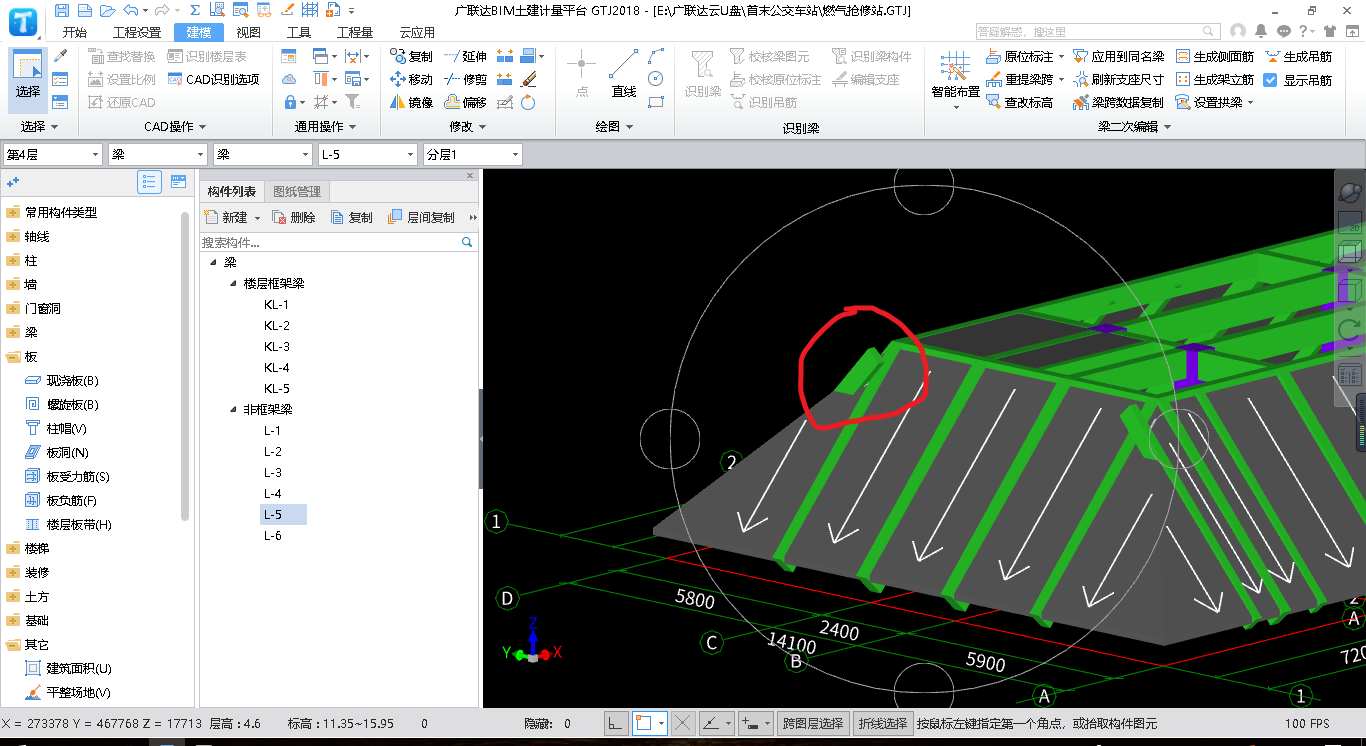Image resolution: width=1366 pixels, height=746 pixels.
Task: Toggle 跨图层选择 mode
Action: coord(814,723)
